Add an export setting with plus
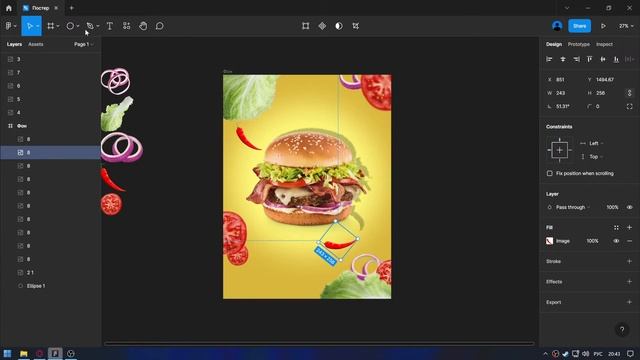 tap(629, 302)
